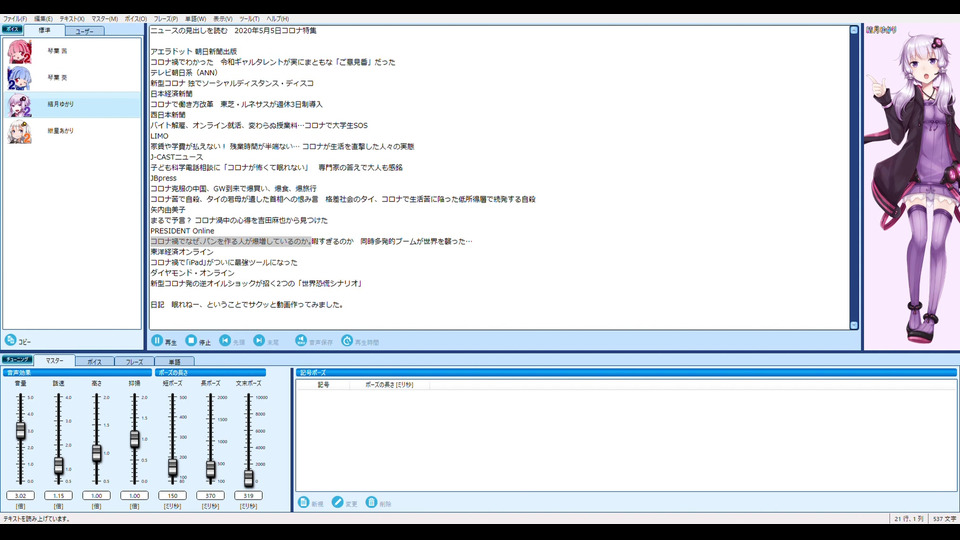
Task: Click the 短ポーズ value field 150
Action: click(x=173, y=495)
